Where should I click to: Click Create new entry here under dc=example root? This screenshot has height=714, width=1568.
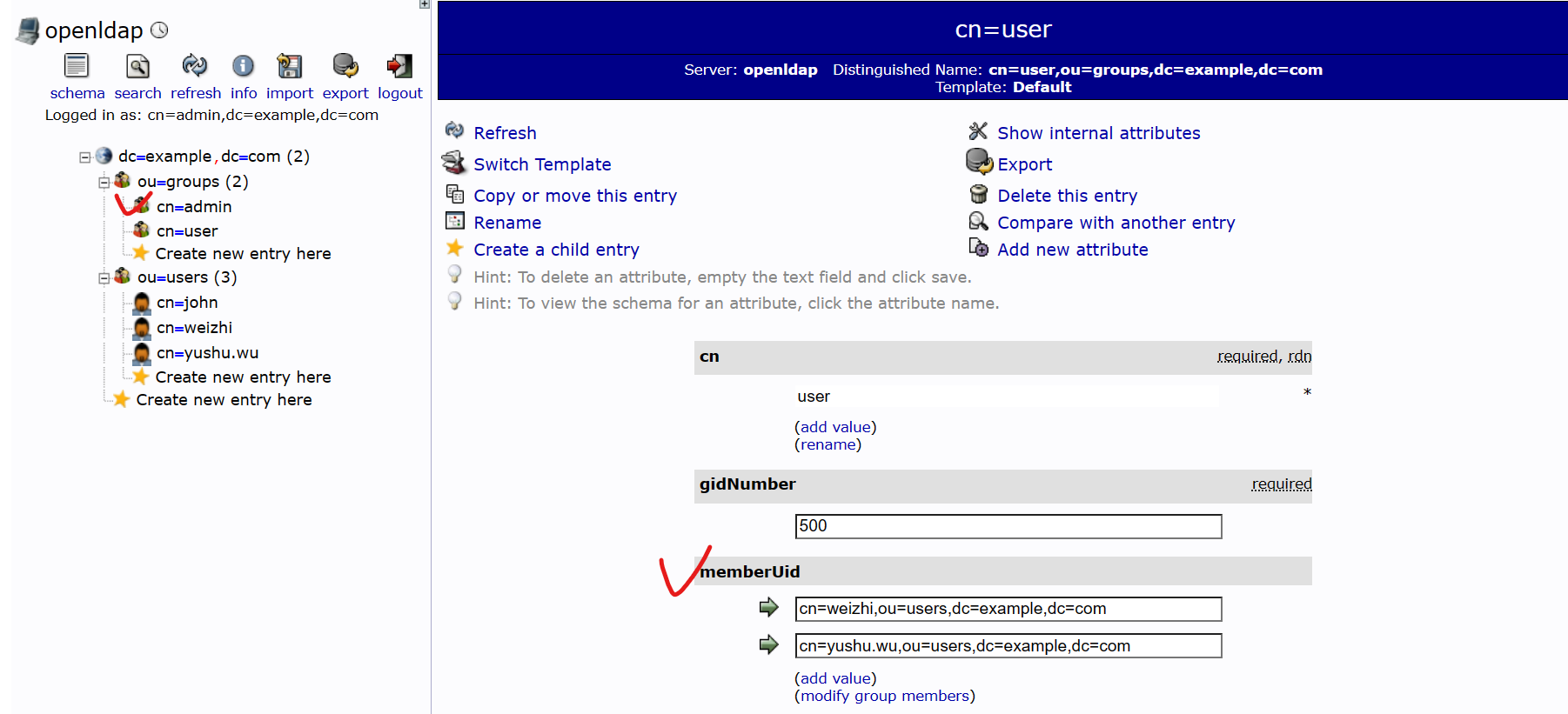pos(224,400)
